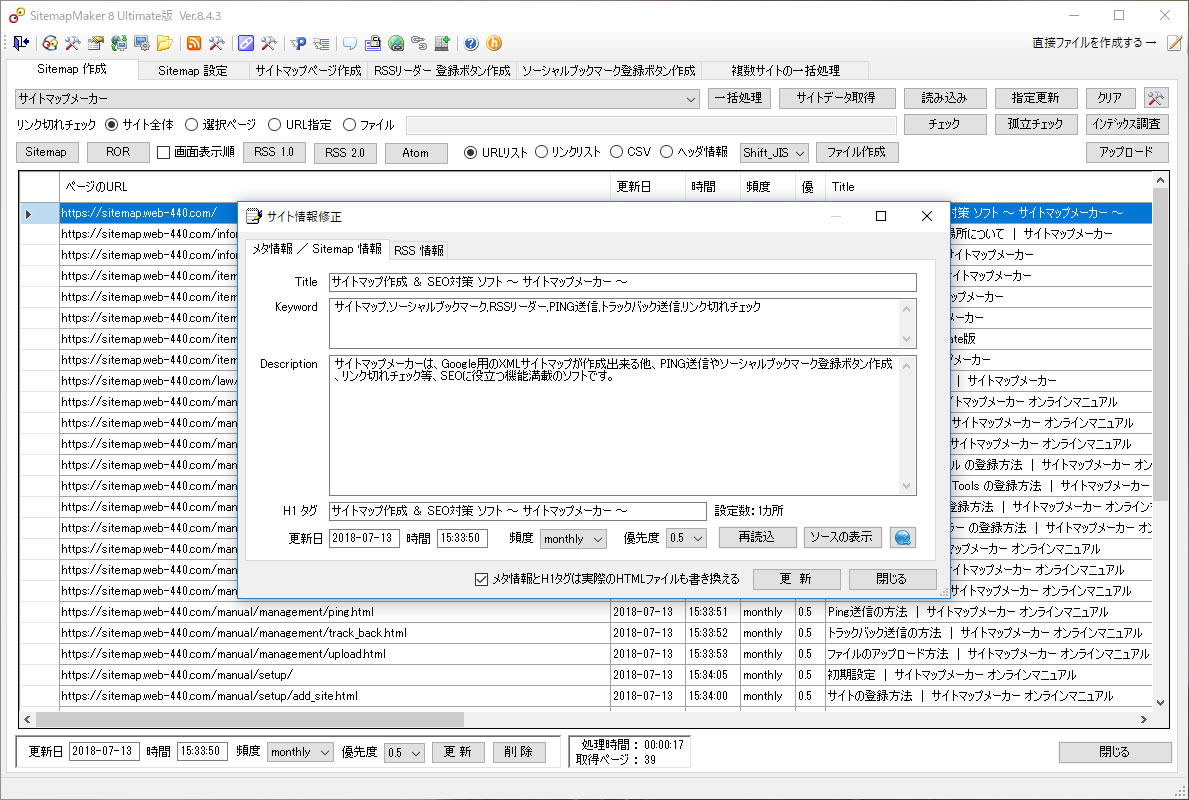Open help via blue question mark icon

point(471,43)
